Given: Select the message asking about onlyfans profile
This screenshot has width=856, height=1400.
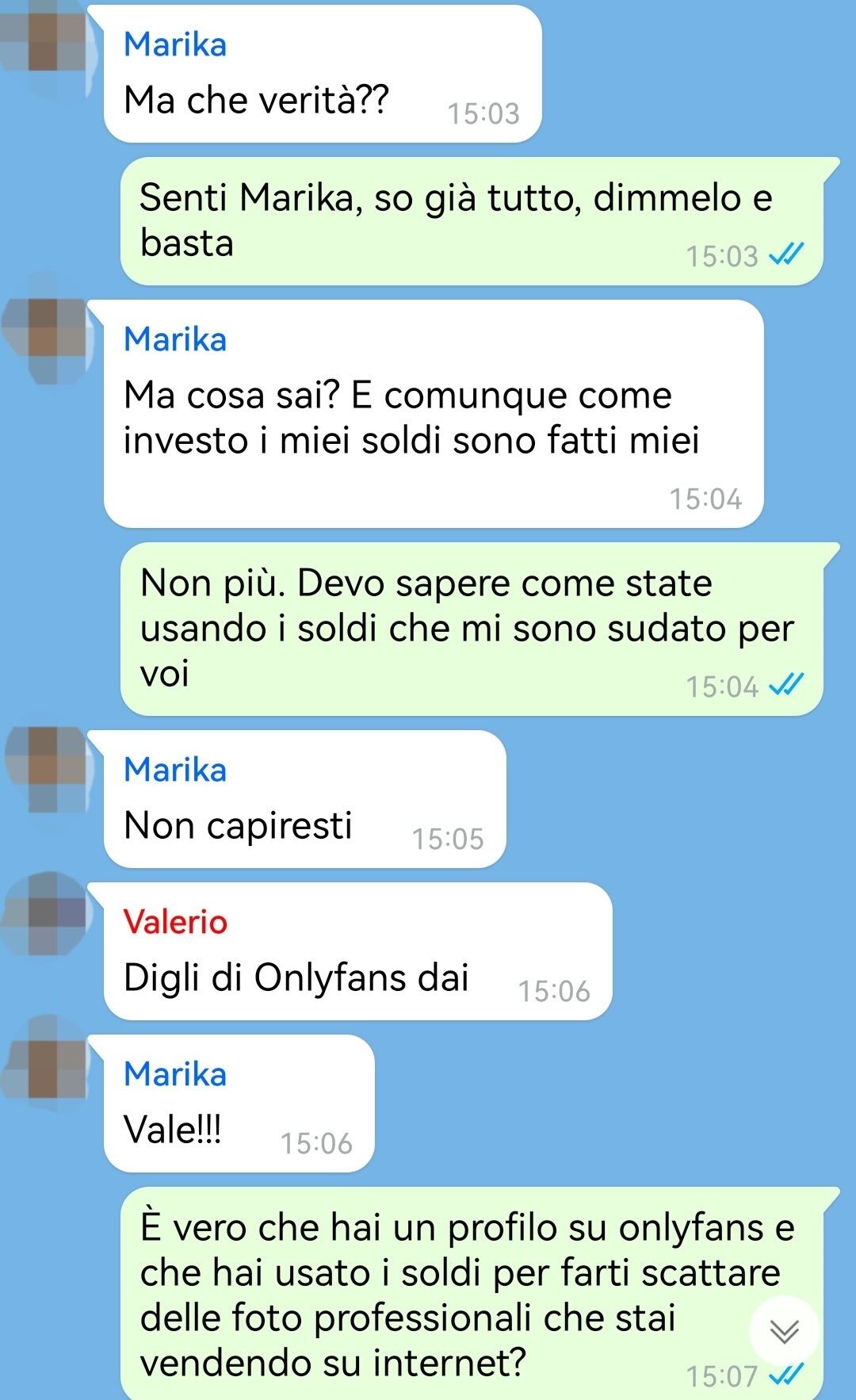Looking at the screenshot, I should [x=472, y=1293].
